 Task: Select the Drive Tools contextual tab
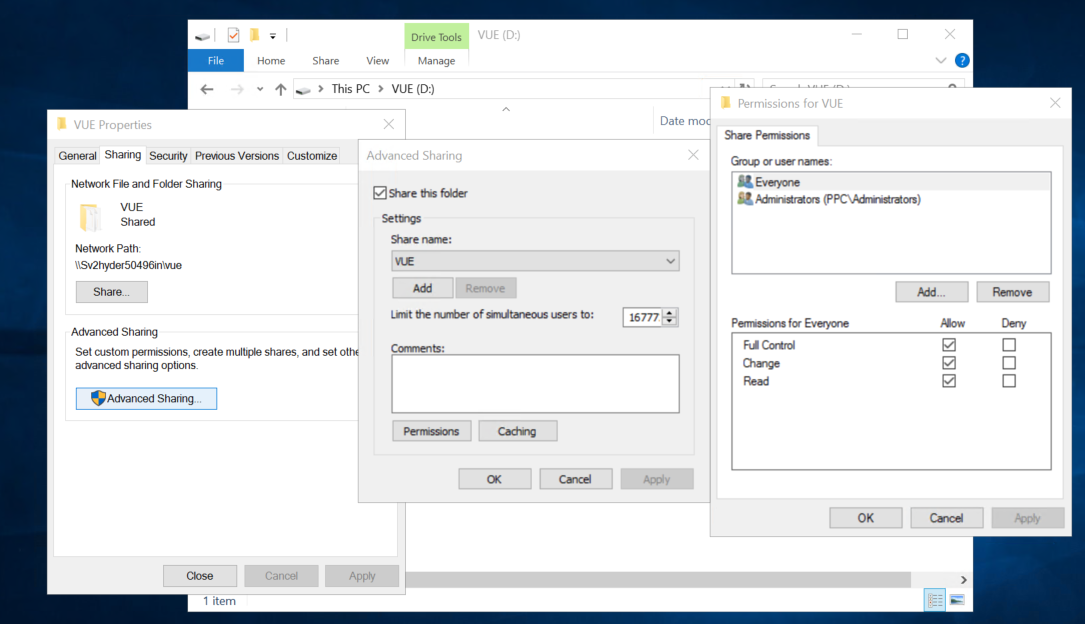click(x=436, y=37)
